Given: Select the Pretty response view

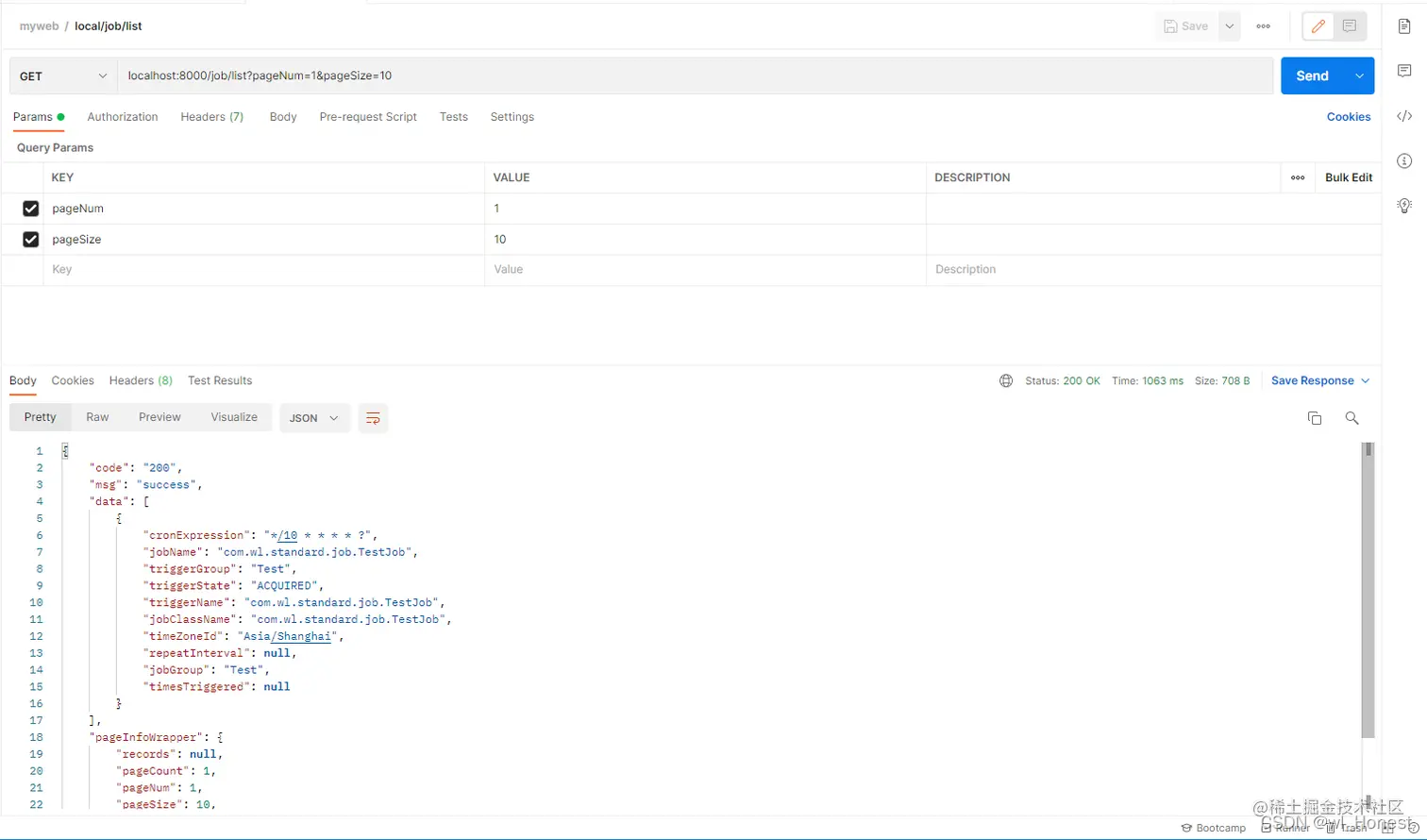Looking at the screenshot, I should click(41, 417).
